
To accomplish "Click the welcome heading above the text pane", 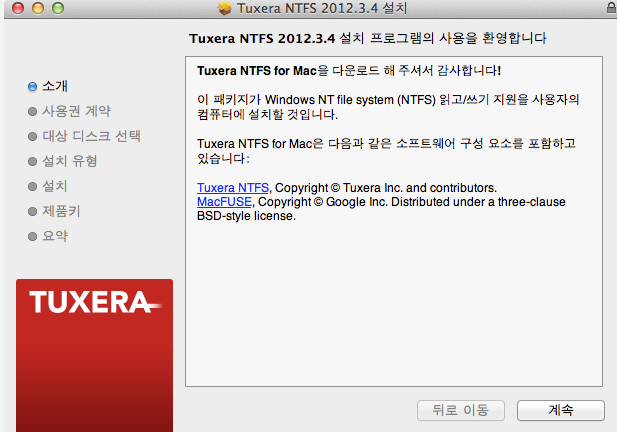I will tap(368, 39).
